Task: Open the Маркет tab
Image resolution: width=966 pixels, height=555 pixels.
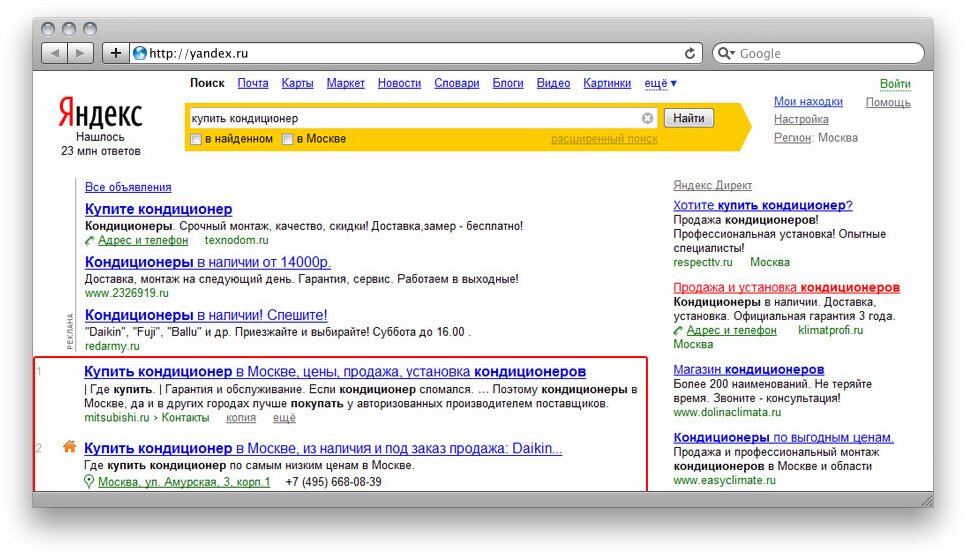Action: click(346, 83)
